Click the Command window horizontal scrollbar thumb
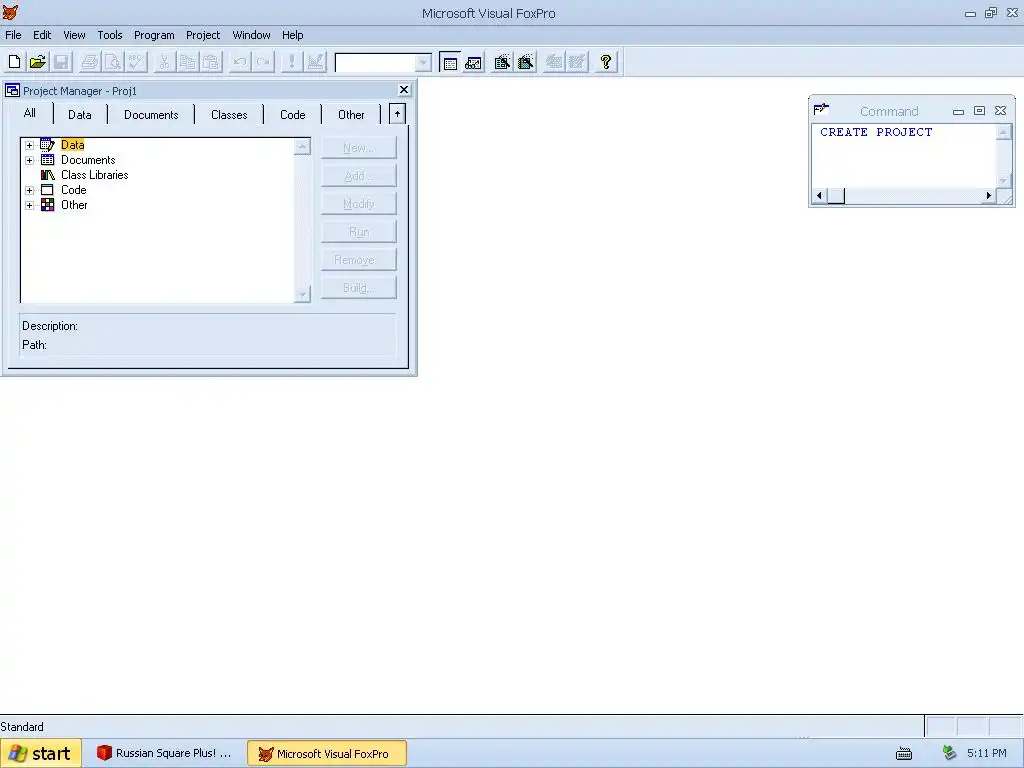 click(x=836, y=195)
